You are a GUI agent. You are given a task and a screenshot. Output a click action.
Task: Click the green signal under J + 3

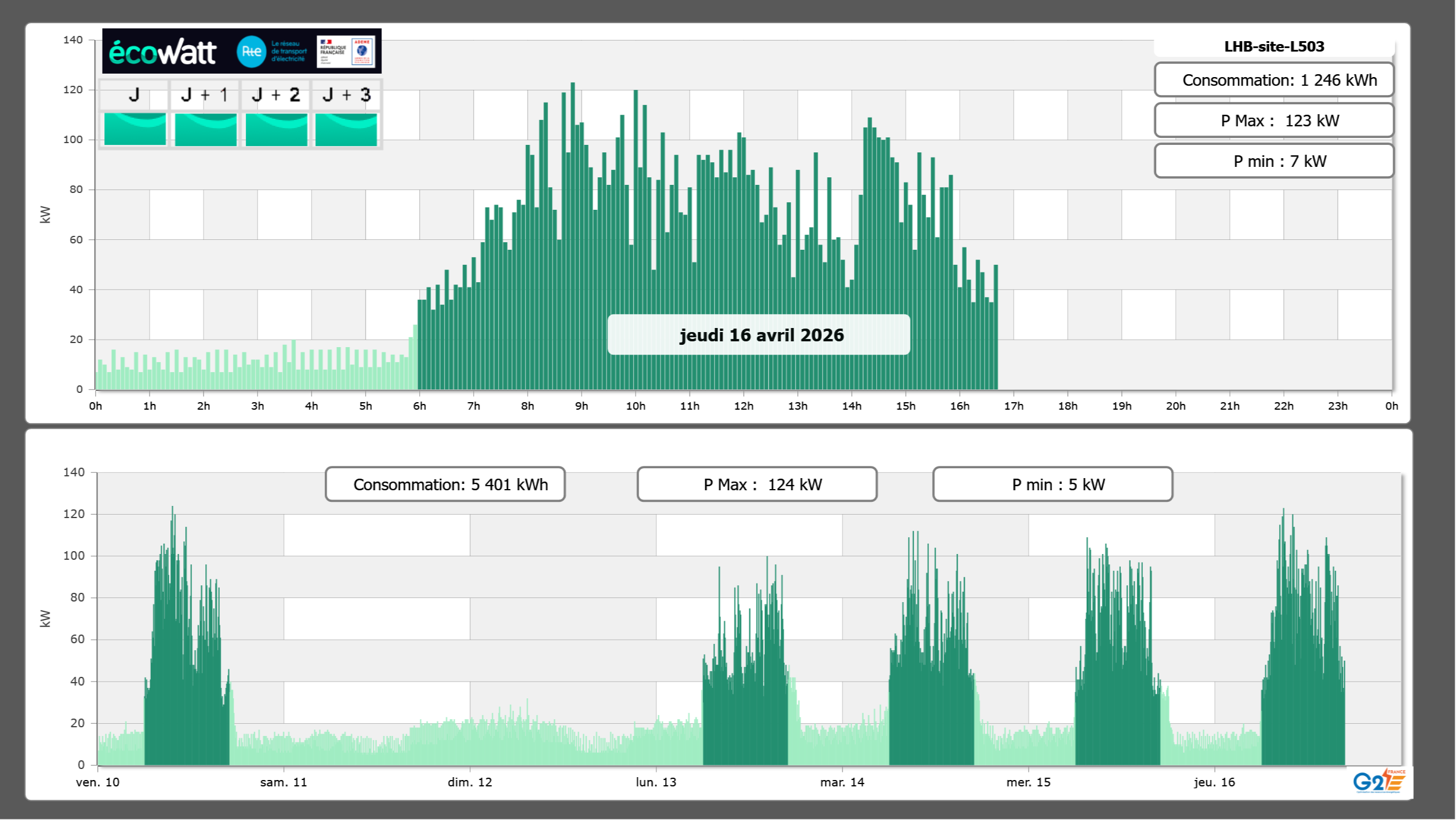coord(346,129)
